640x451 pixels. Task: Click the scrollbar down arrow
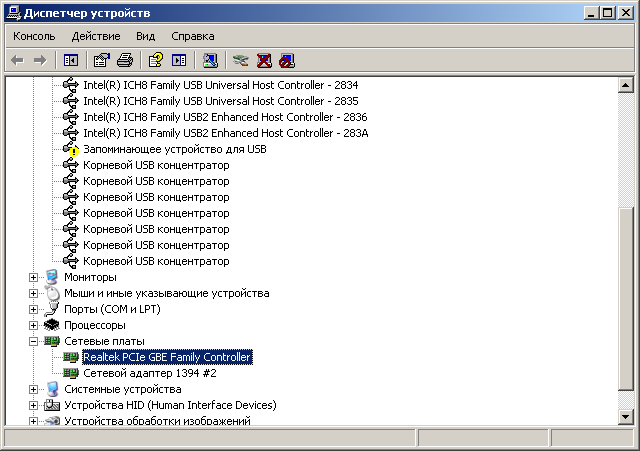pyautogui.click(x=626, y=416)
